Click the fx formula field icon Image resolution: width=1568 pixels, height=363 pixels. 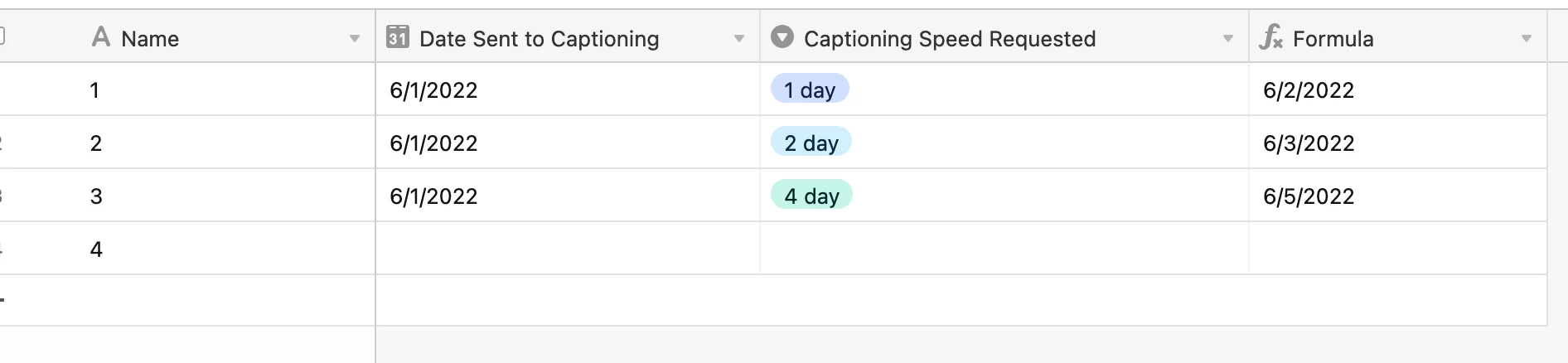click(1271, 37)
